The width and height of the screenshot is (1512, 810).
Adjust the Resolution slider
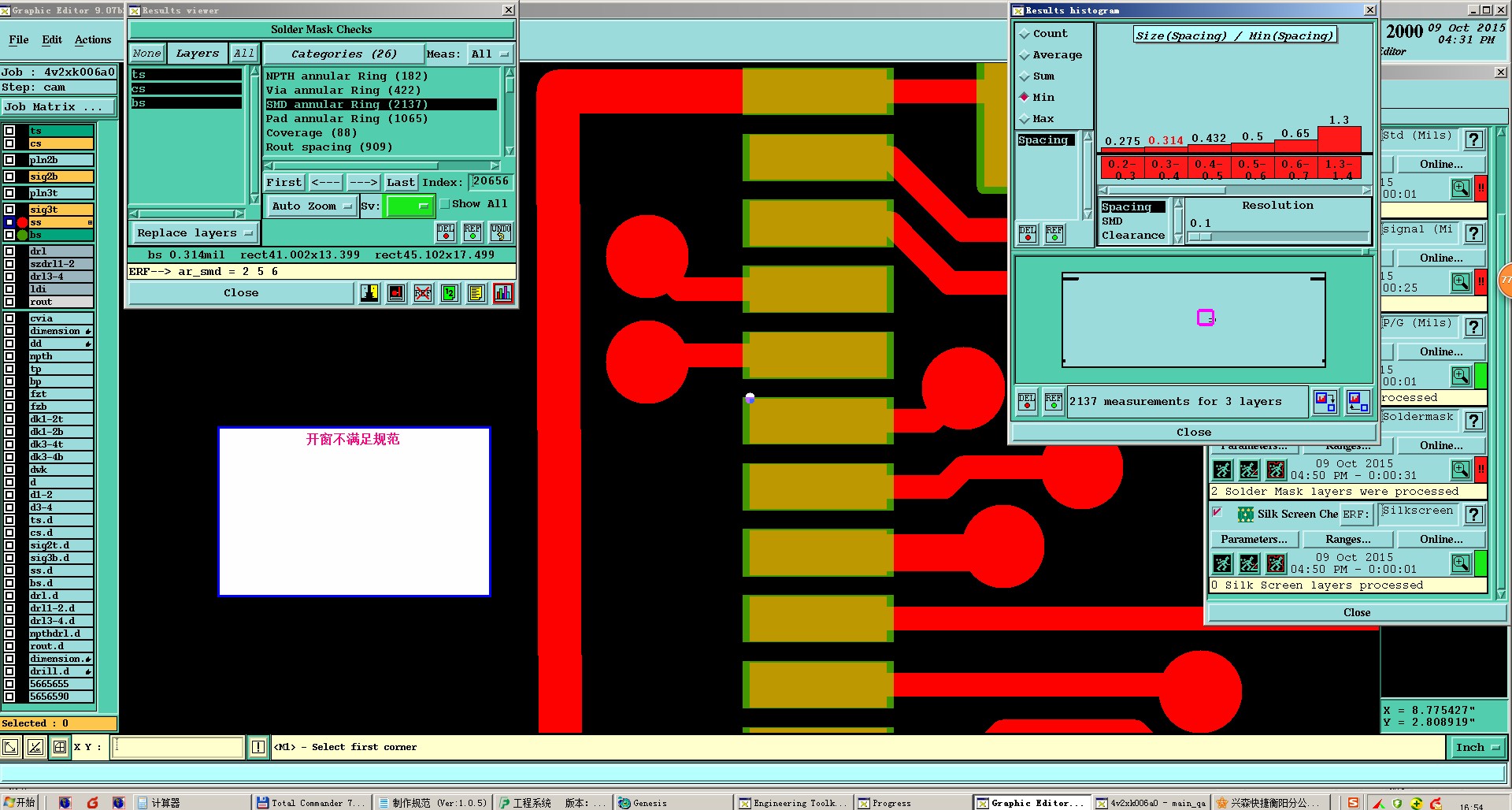point(1200,236)
